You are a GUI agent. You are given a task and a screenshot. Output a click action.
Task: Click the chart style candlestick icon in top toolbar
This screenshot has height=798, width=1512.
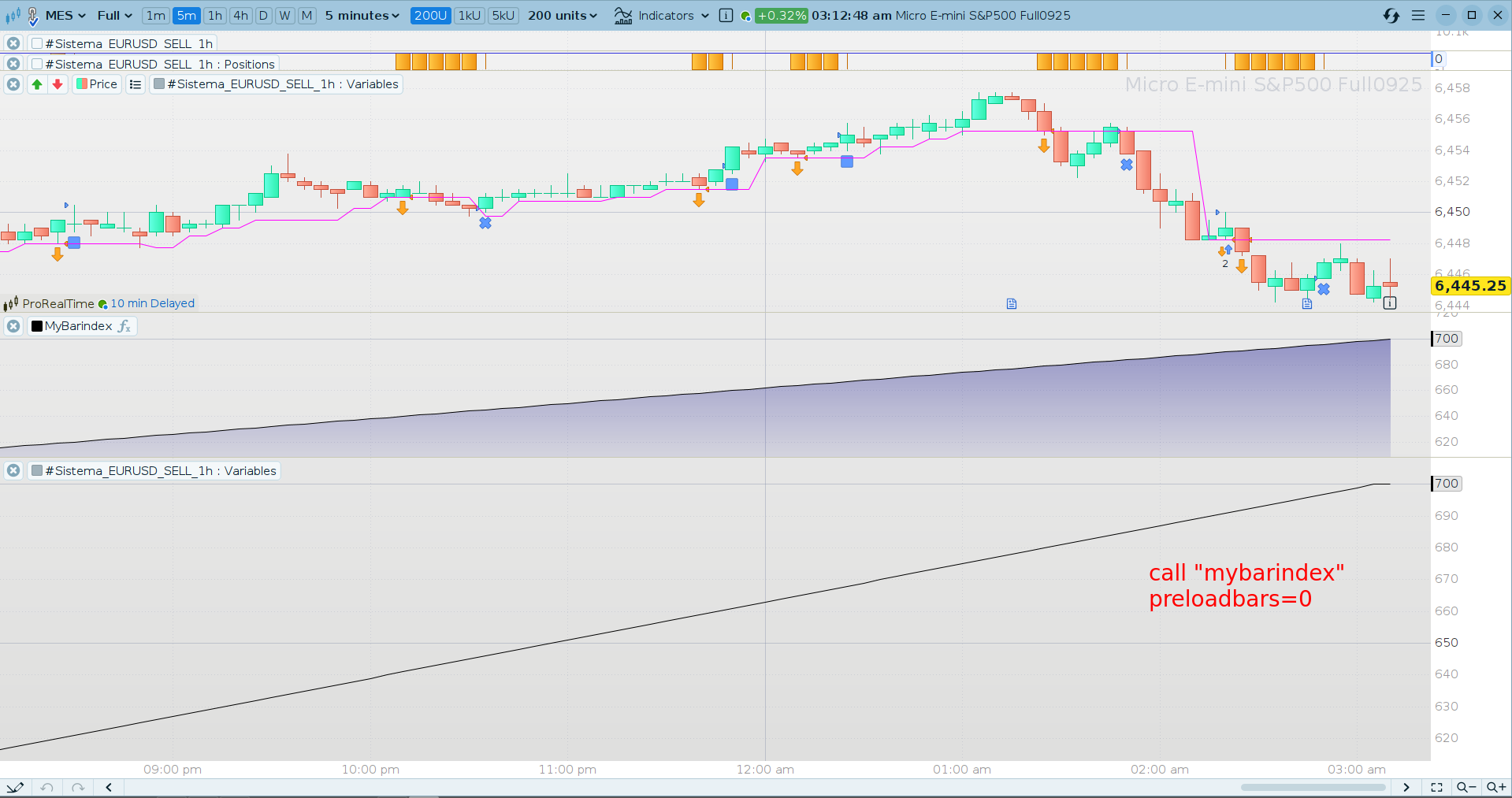[13, 16]
